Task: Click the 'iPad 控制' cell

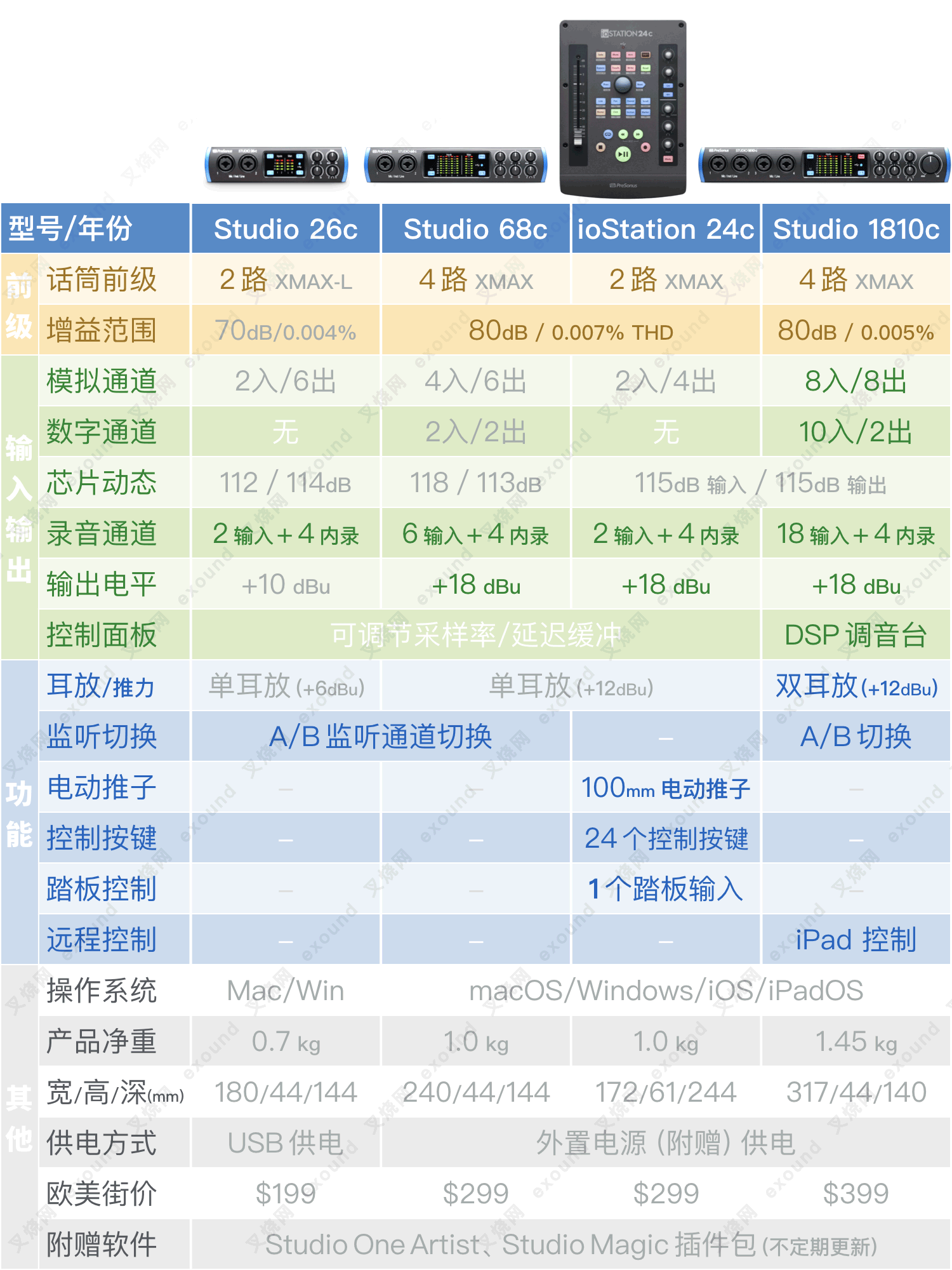Action: pyautogui.click(x=856, y=940)
